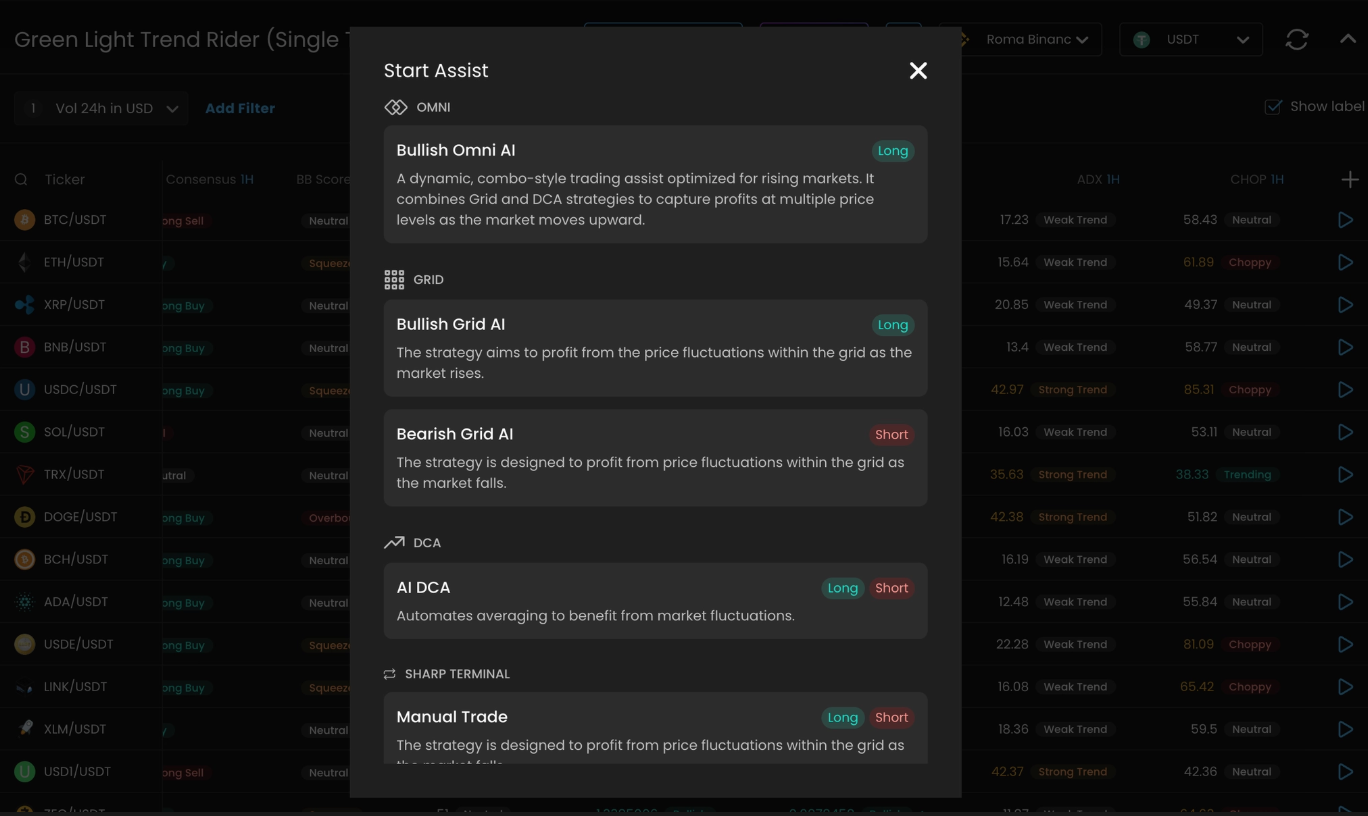This screenshot has width=1368, height=816.
Task: Click play icon on LINK/USDT row
Action: [x=1345, y=687]
